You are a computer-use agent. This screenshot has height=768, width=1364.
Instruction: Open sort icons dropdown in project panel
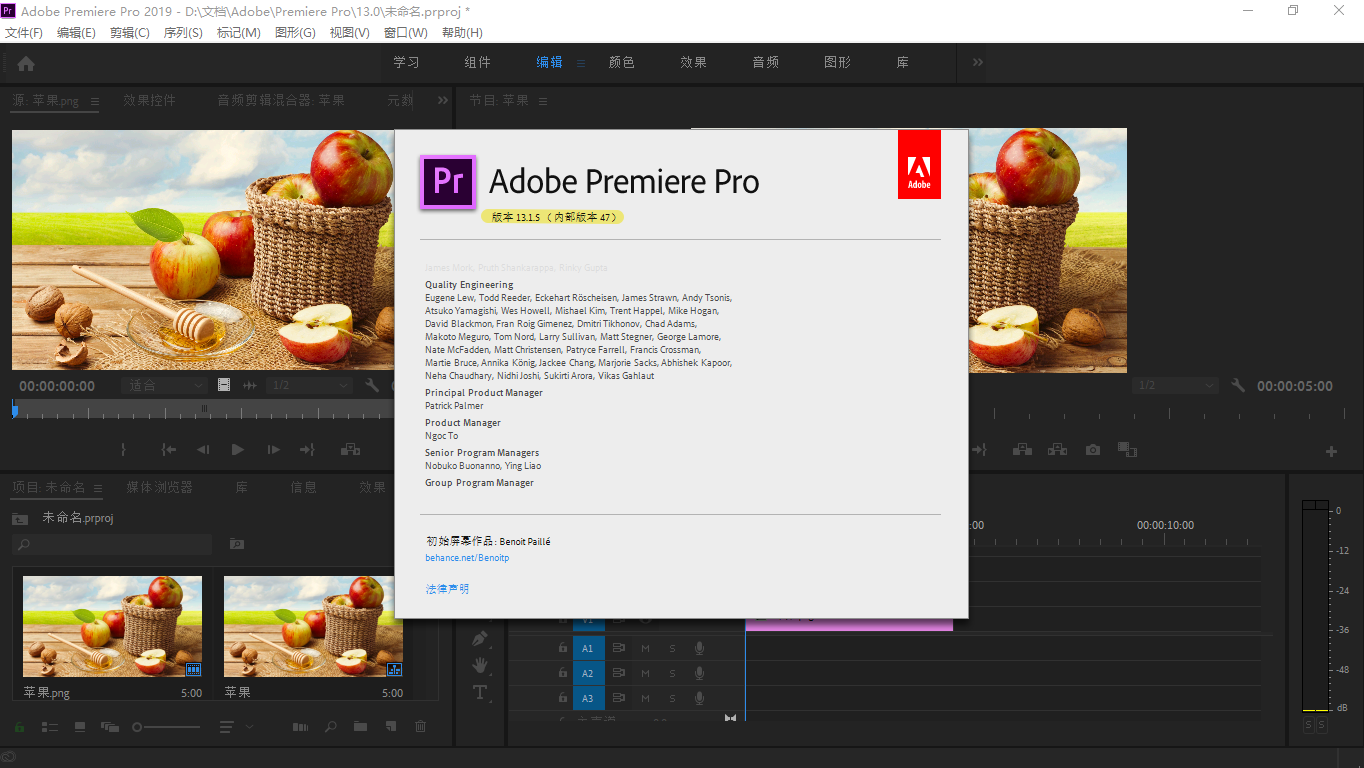(235, 726)
